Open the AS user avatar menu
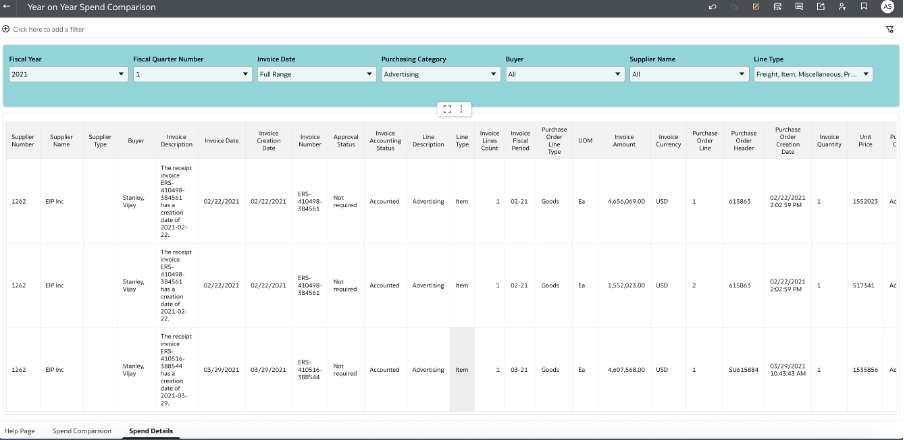 click(x=887, y=7)
